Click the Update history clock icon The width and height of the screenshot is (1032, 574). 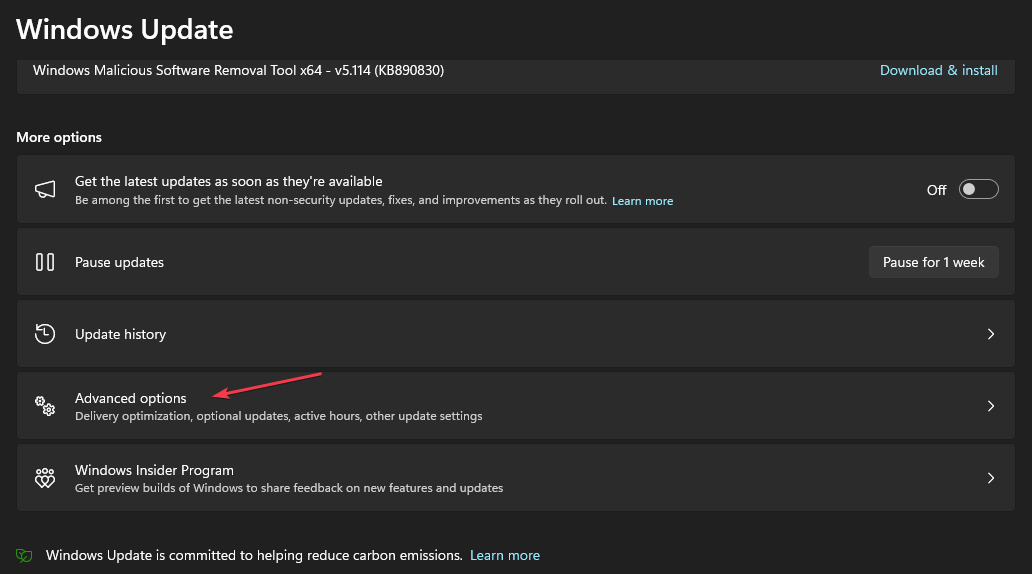point(45,334)
